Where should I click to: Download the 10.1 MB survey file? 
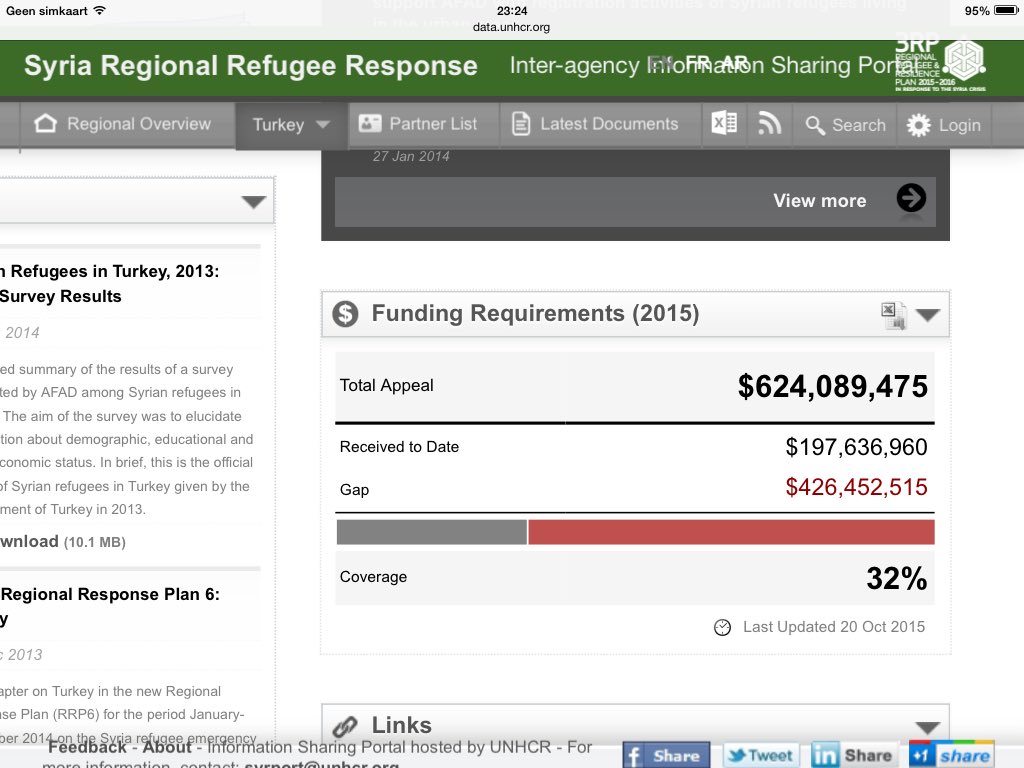(63, 541)
